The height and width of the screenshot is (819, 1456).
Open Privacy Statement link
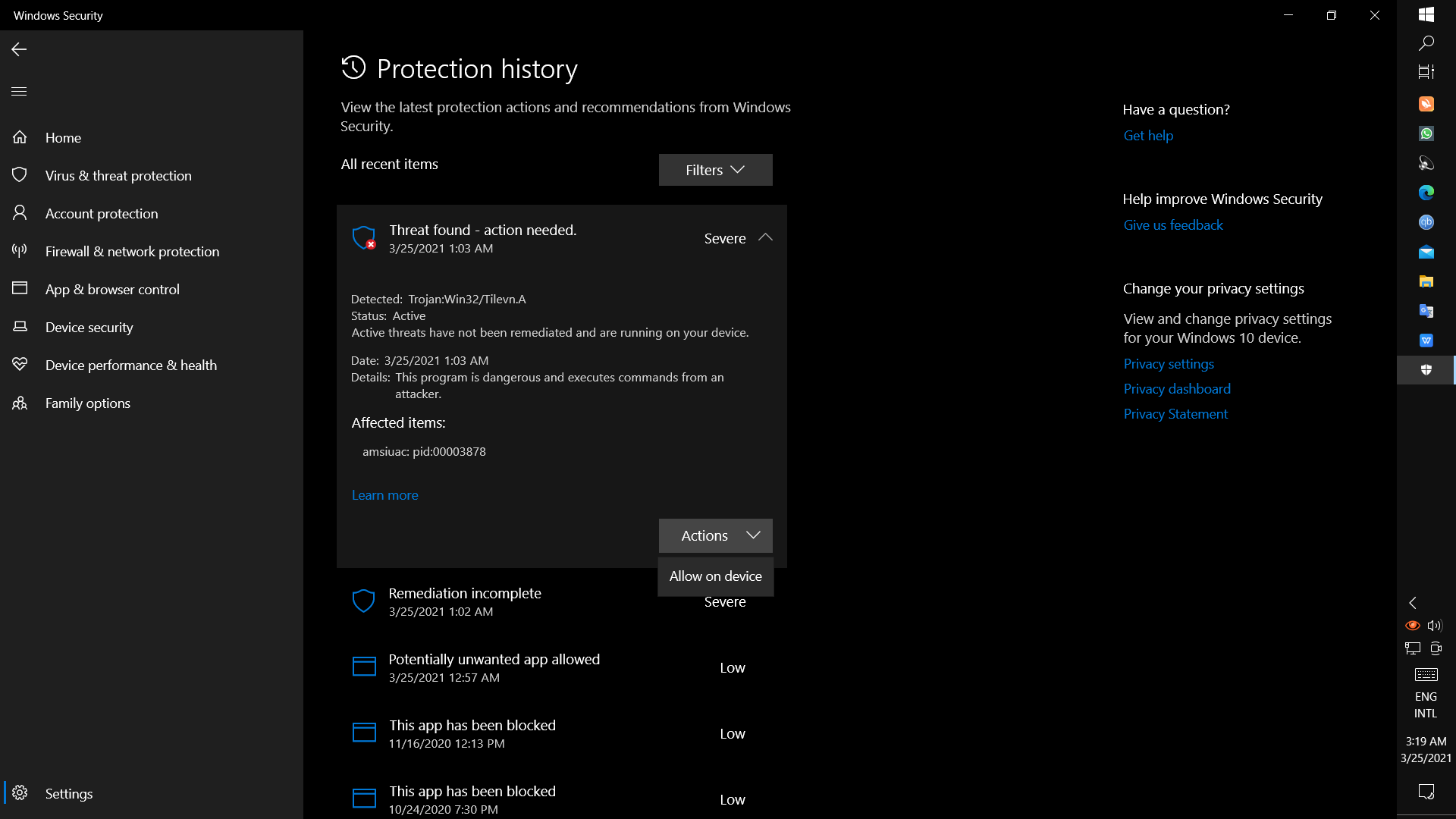pos(1175,414)
